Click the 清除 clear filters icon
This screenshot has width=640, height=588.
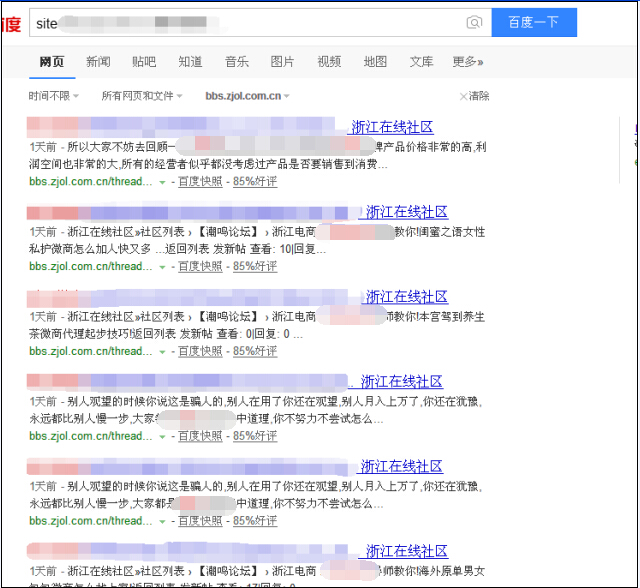pyautogui.click(x=464, y=96)
